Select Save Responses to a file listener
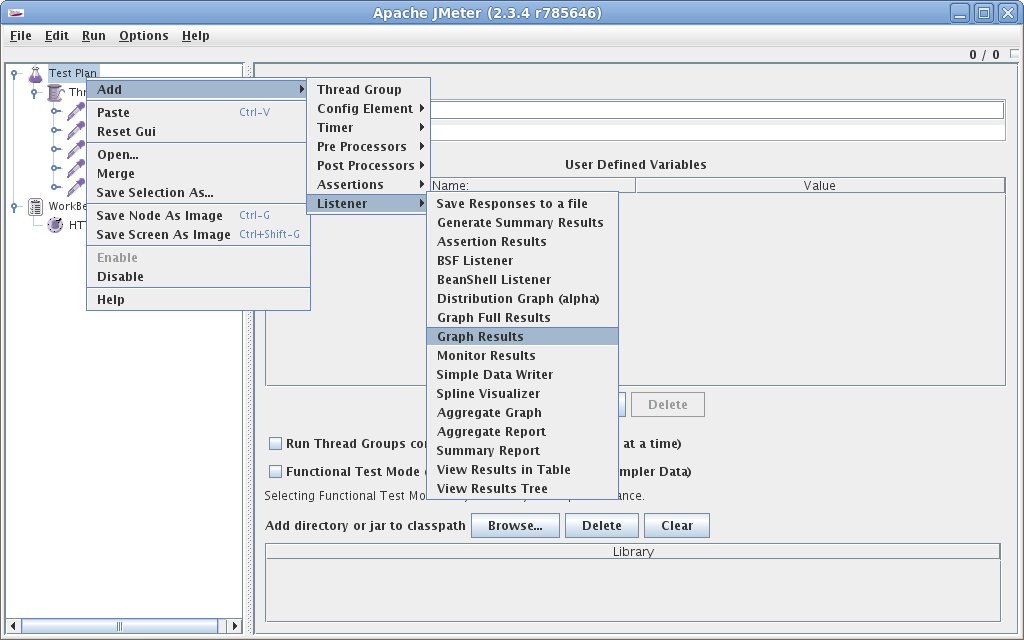Screen dimensions: 1024x640 coord(522,204)
